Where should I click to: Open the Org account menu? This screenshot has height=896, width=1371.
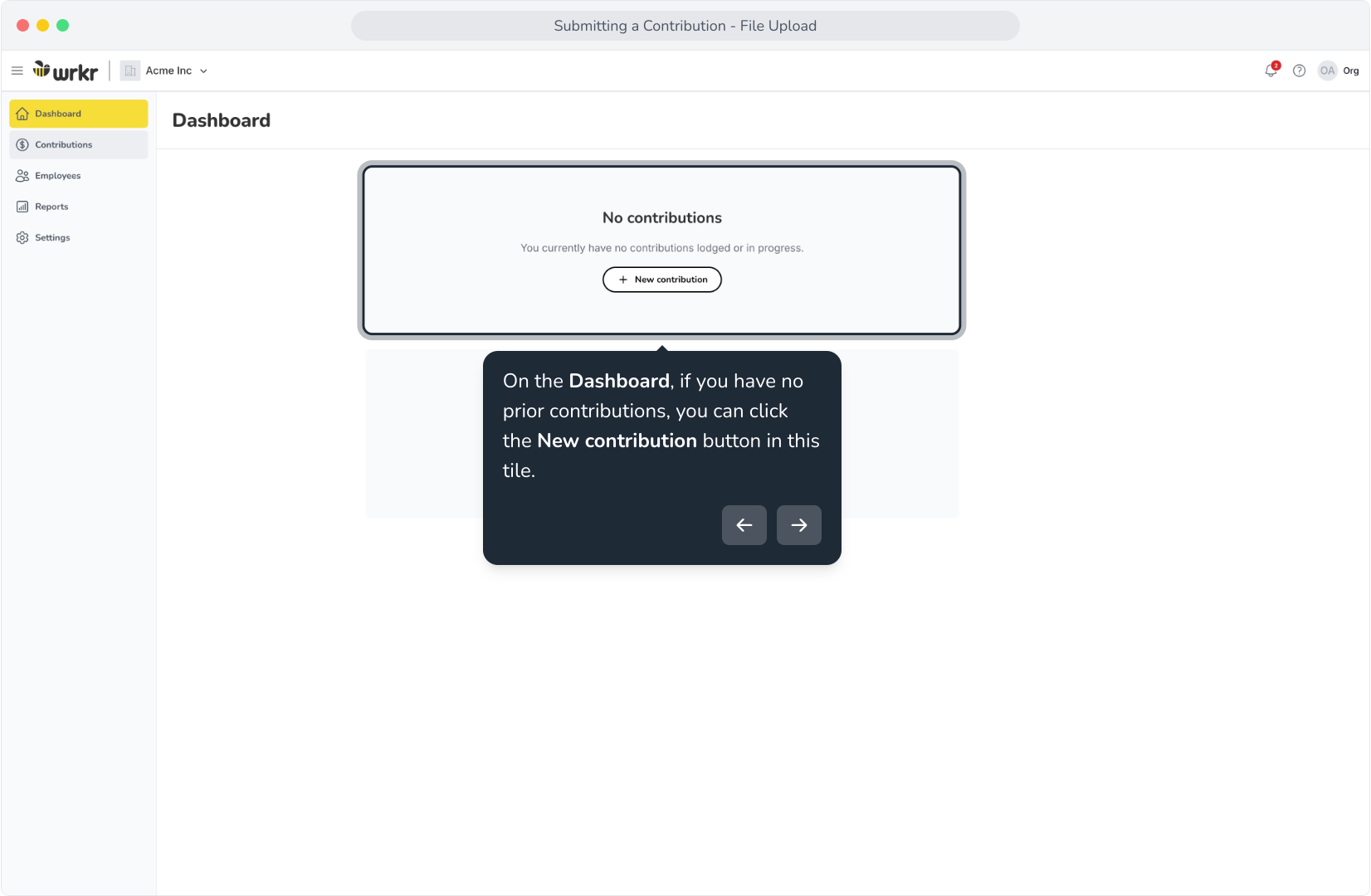pos(1351,71)
